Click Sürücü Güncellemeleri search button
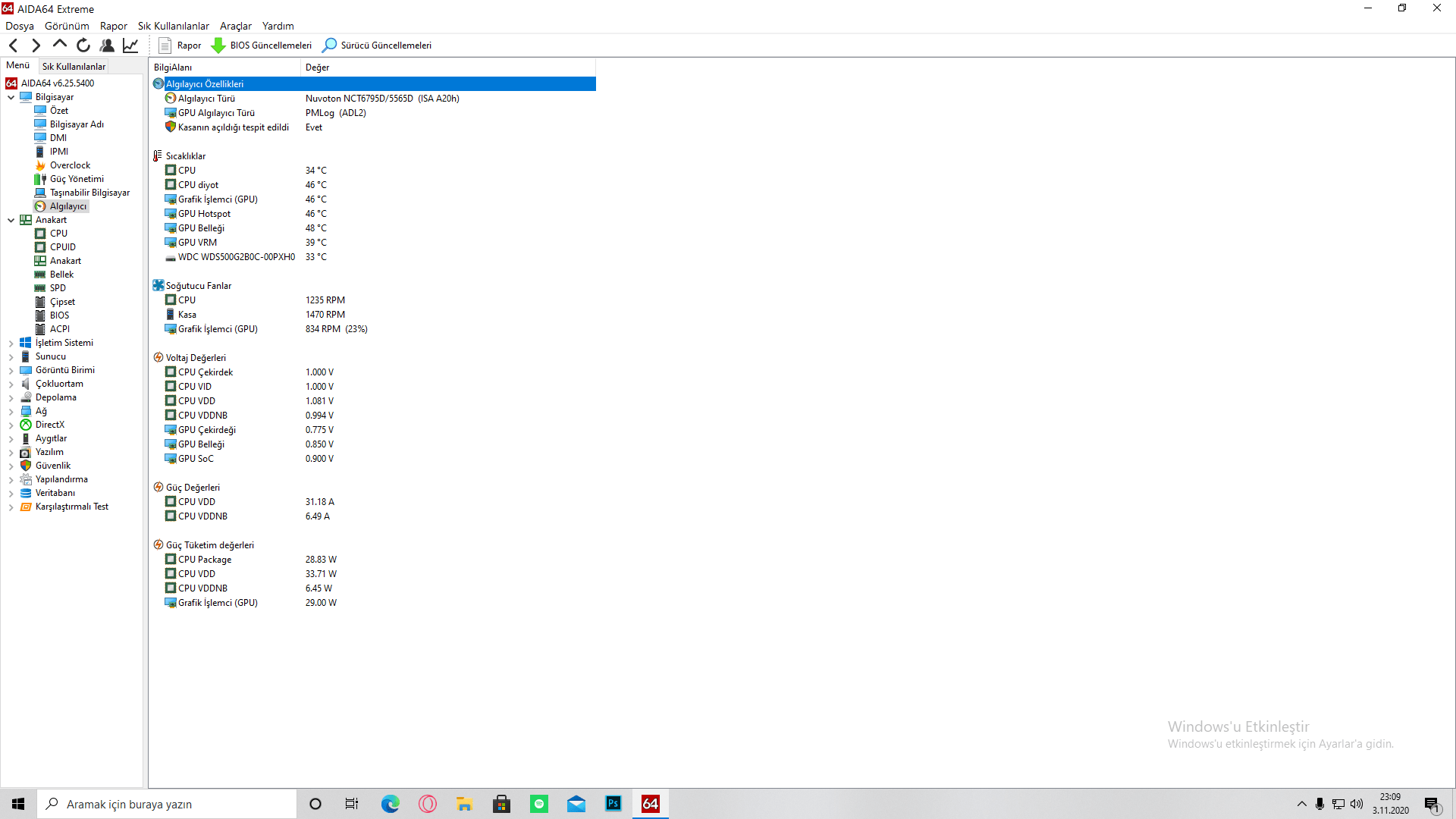The width and height of the screenshot is (1456, 819). pyautogui.click(x=377, y=45)
